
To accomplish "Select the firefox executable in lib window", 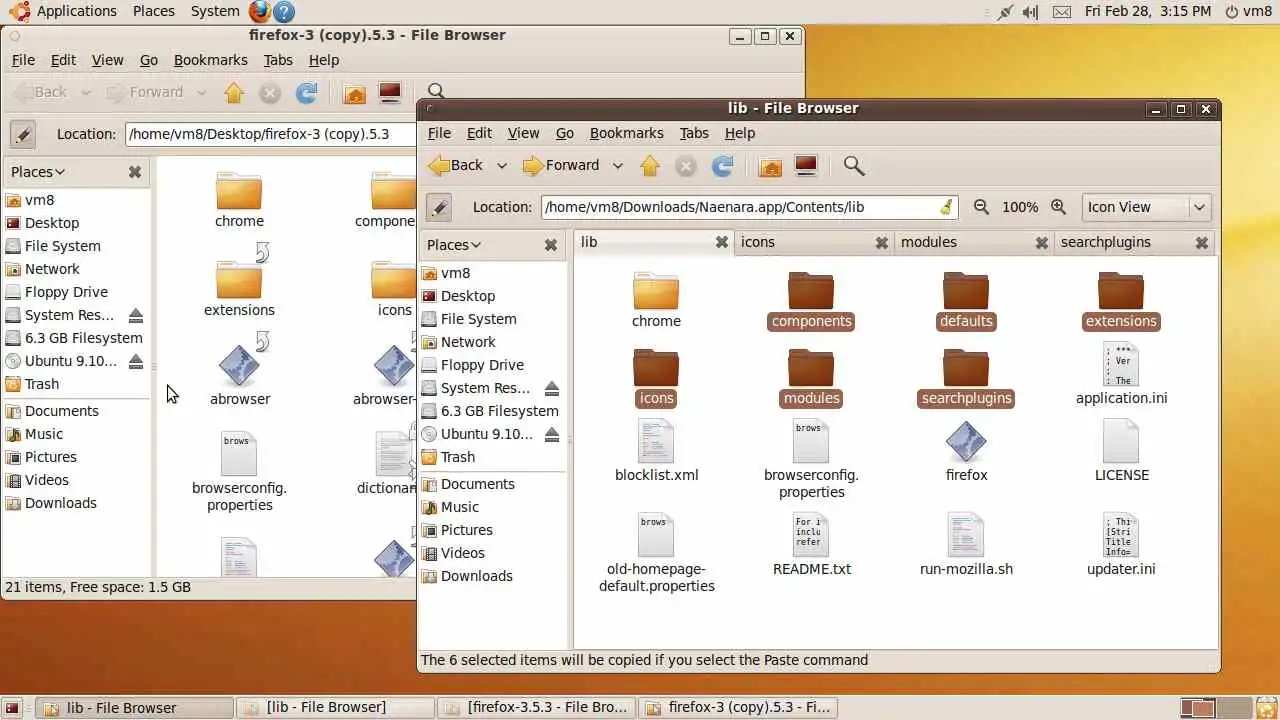I will click(966, 451).
